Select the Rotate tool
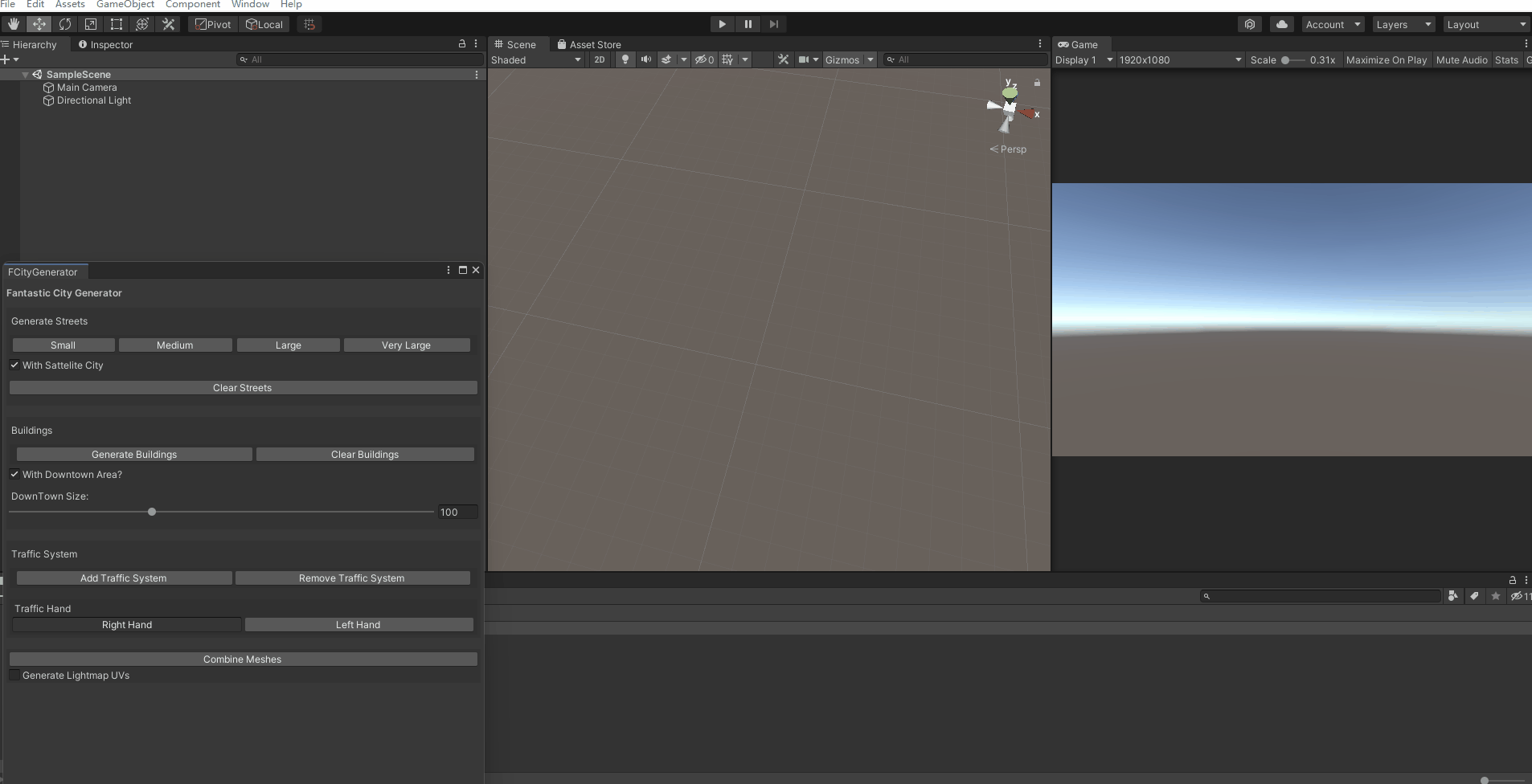 [x=65, y=24]
